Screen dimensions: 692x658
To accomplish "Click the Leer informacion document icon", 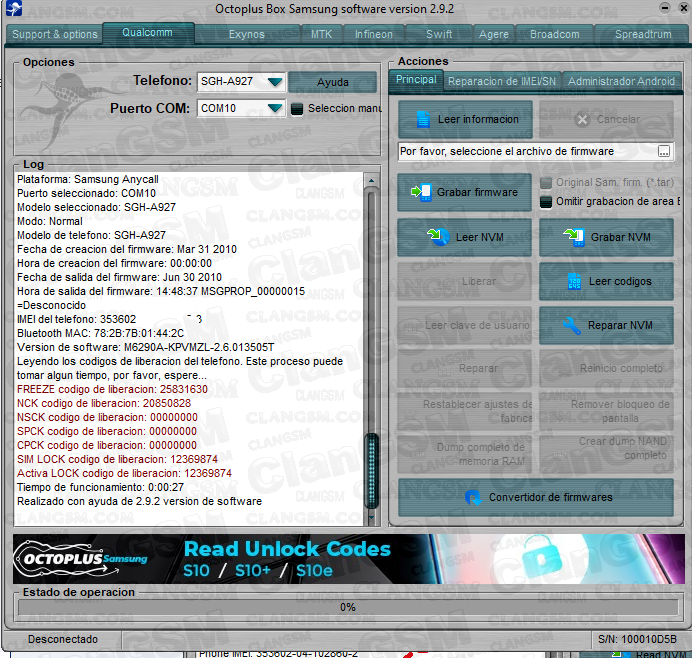I will (x=423, y=119).
